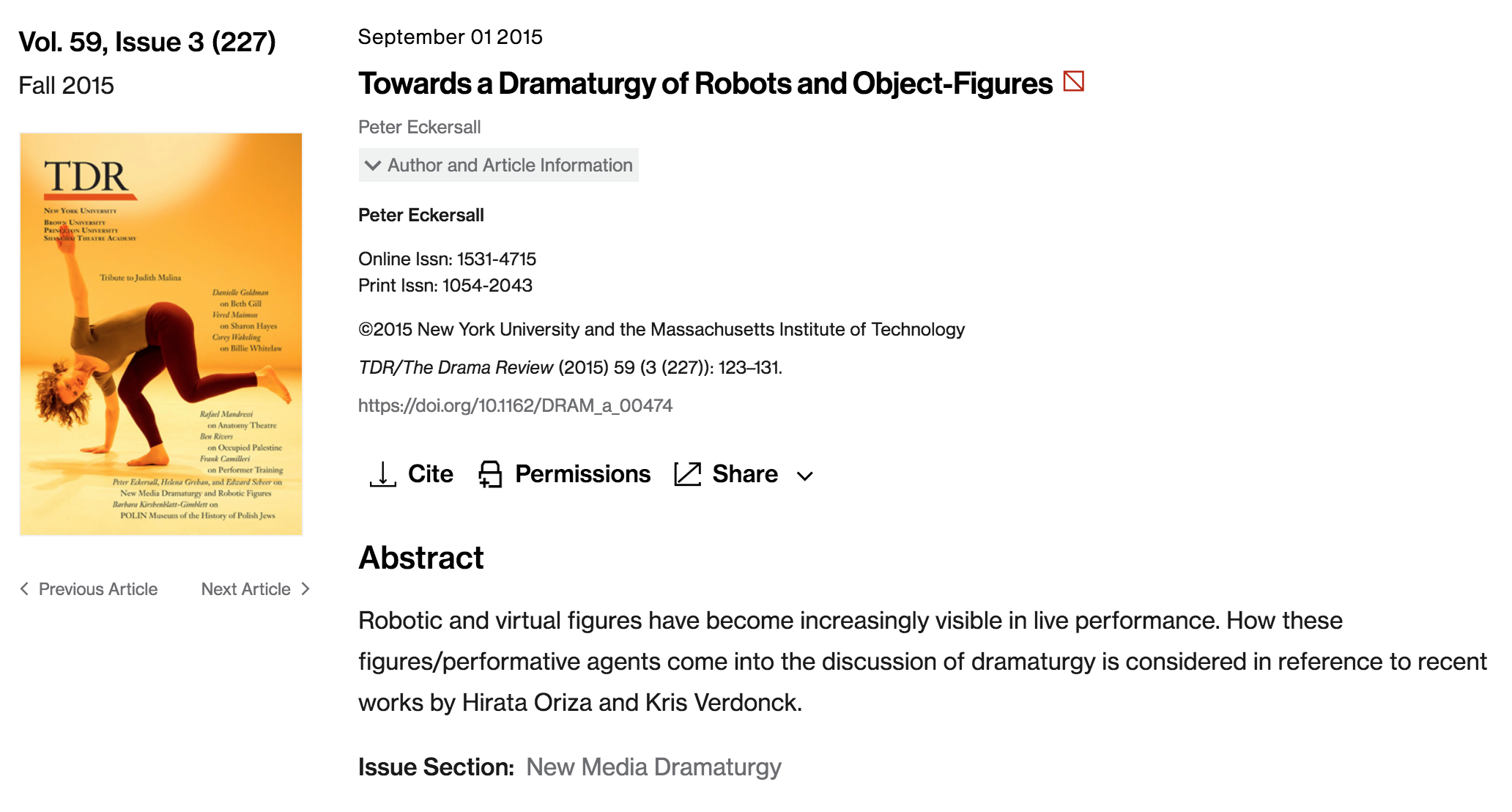Click the Share arrow icon
Screen dimensions: 1512x812
pos(687,474)
